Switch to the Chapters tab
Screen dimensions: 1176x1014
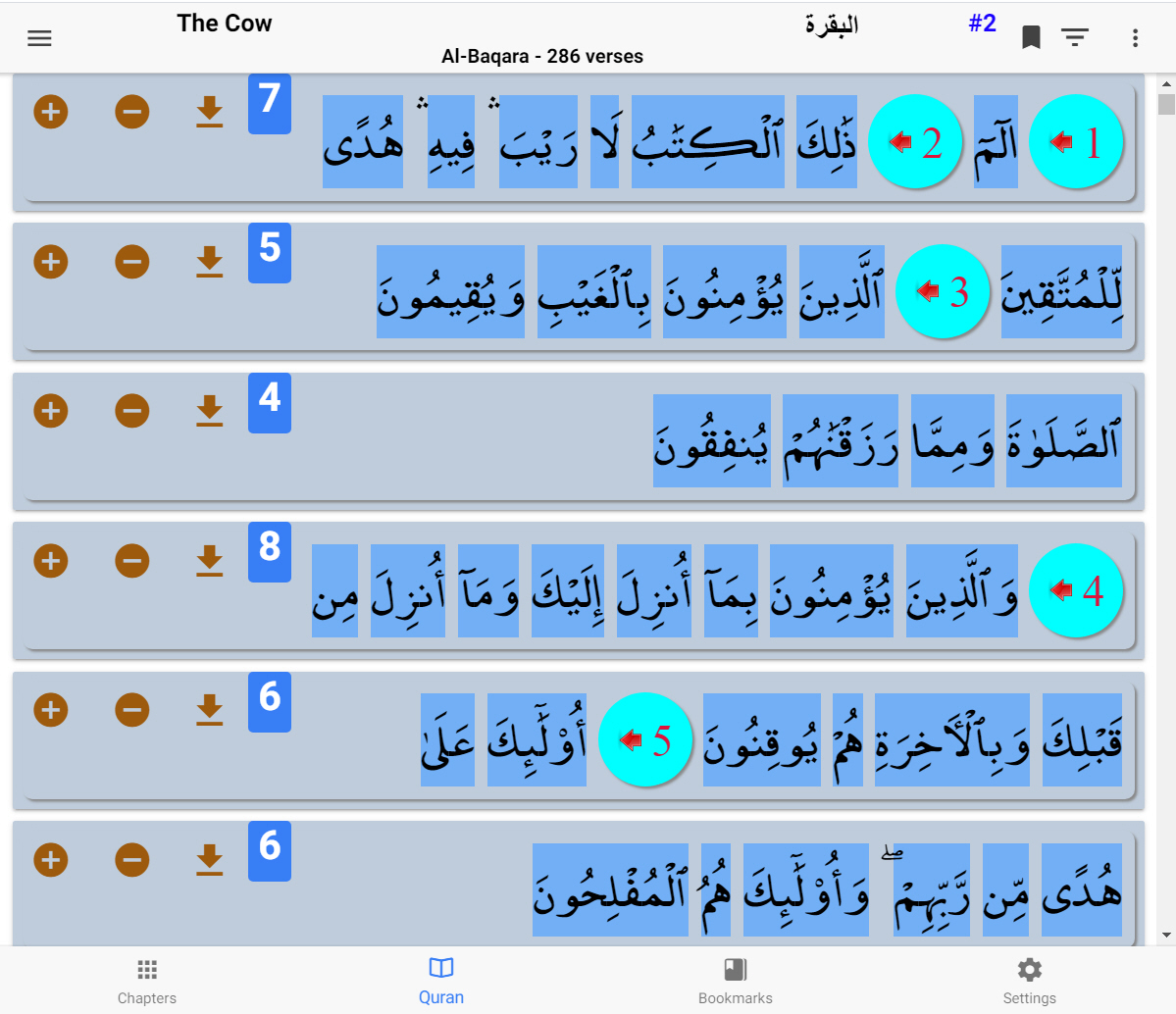coord(147,981)
